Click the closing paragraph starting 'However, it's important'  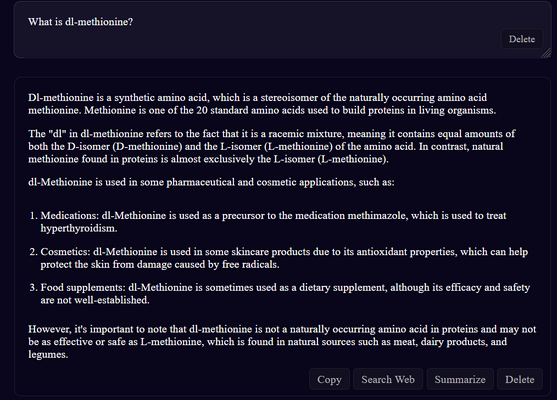(282, 341)
